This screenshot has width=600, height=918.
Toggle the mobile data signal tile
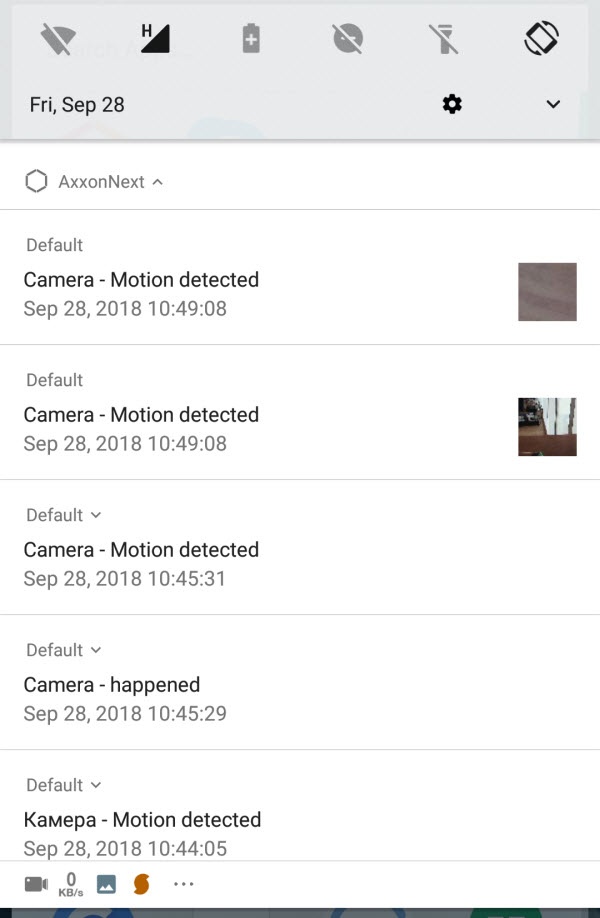pyautogui.click(x=155, y=39)
